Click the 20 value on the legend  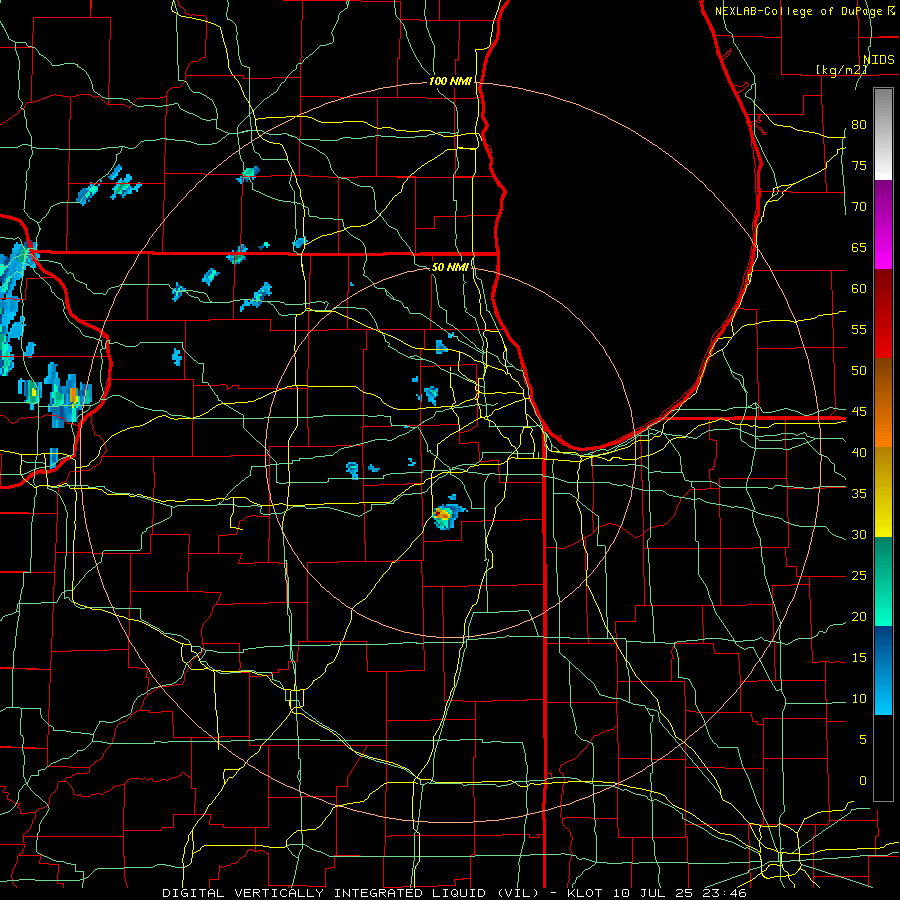(859, 616)
